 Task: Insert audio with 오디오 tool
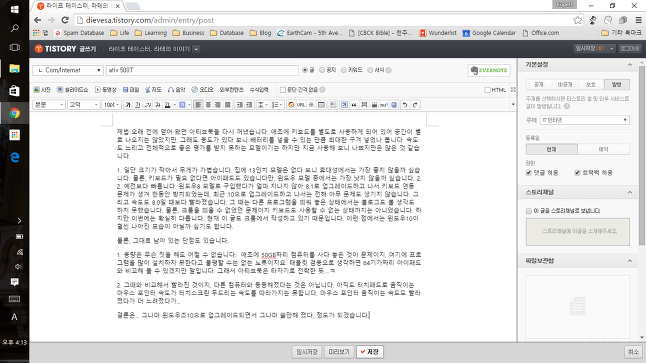tap(202, 89)
